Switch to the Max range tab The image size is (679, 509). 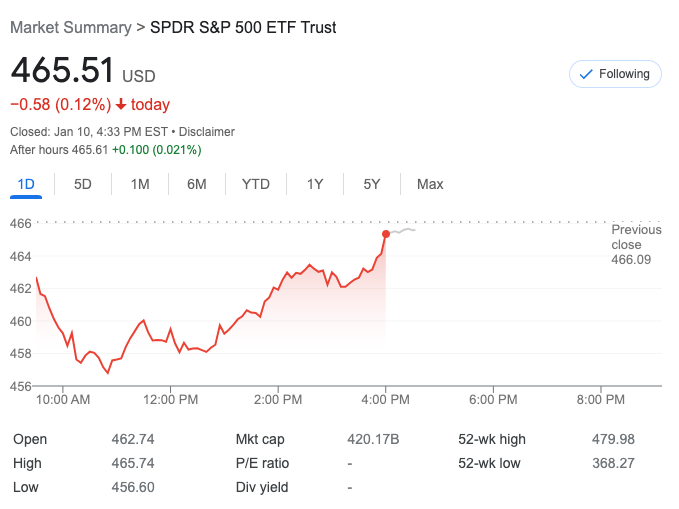430,184
